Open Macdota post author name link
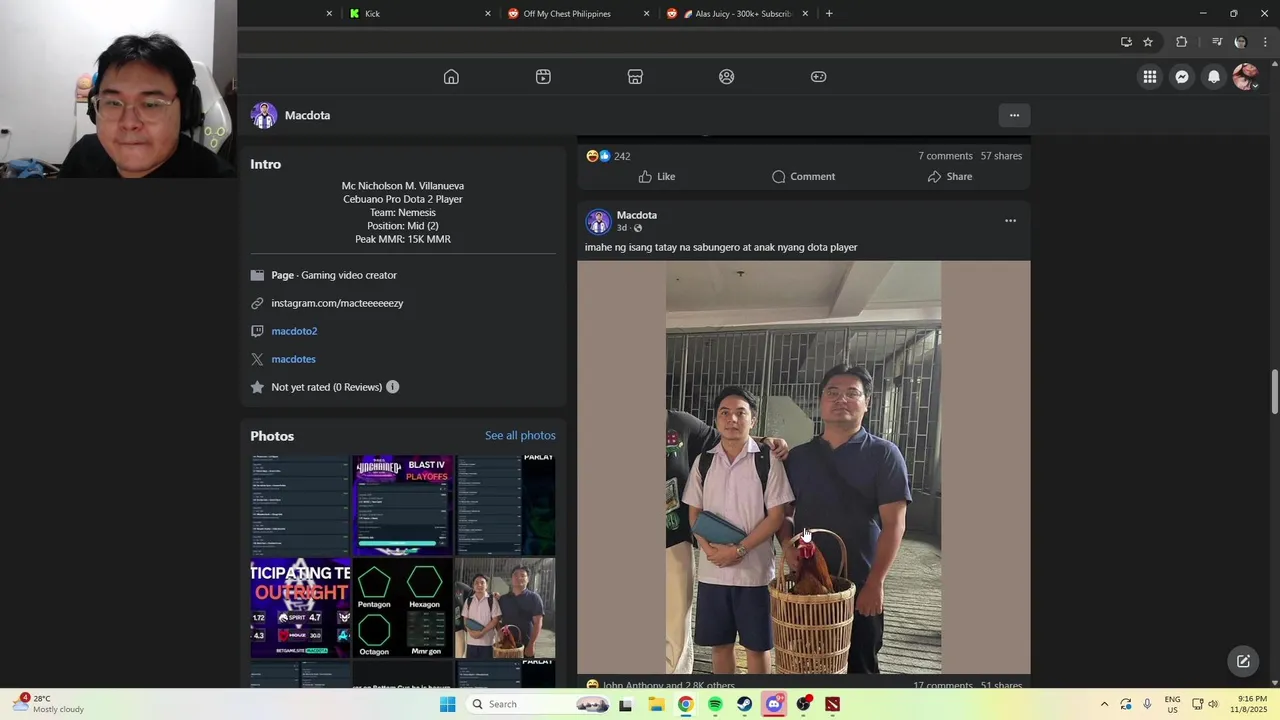 [x=636, y=215]
